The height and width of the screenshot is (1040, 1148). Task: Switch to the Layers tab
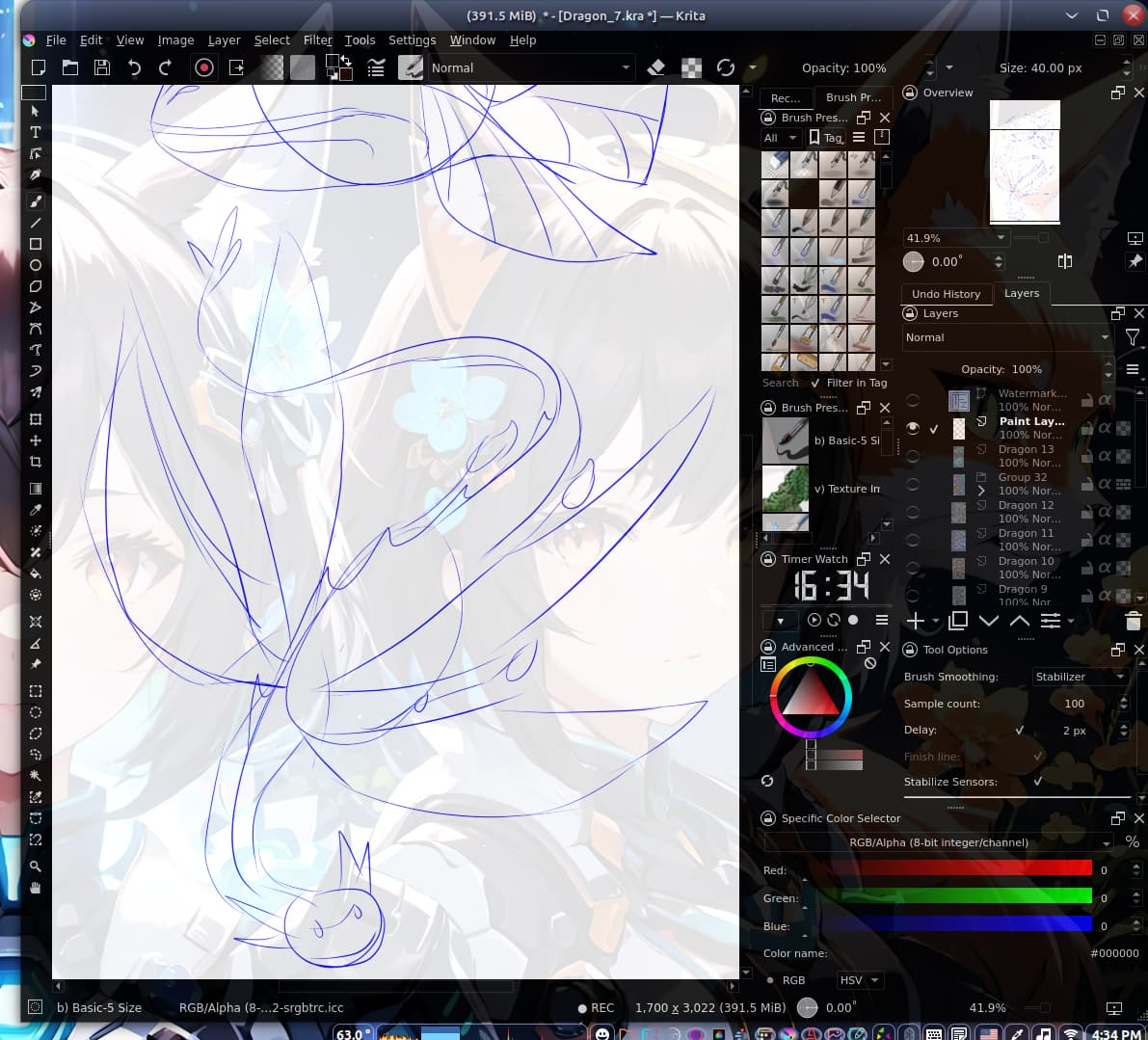tap(1022, 293)
